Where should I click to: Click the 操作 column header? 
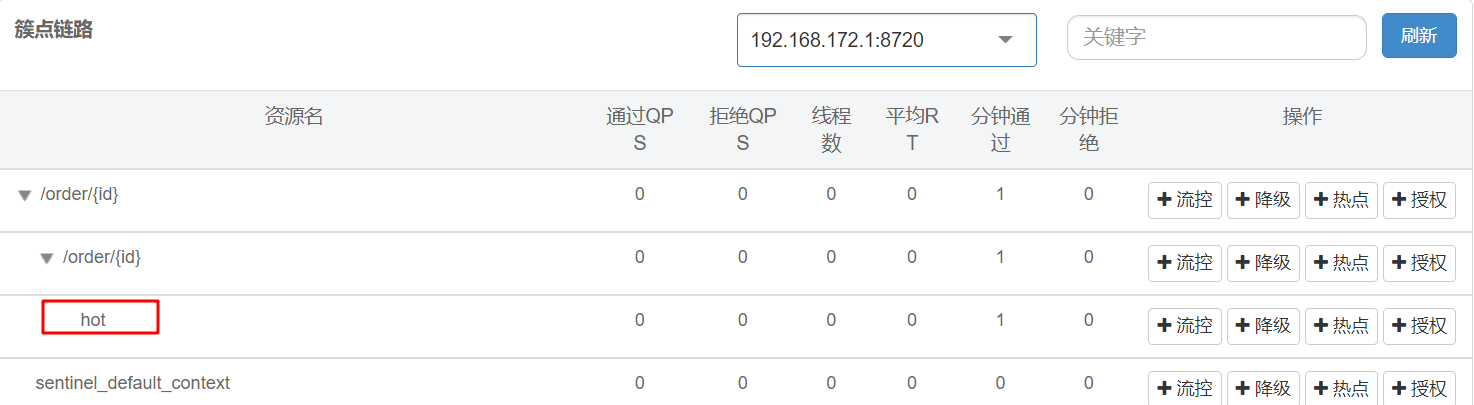tap(1302, 117)
